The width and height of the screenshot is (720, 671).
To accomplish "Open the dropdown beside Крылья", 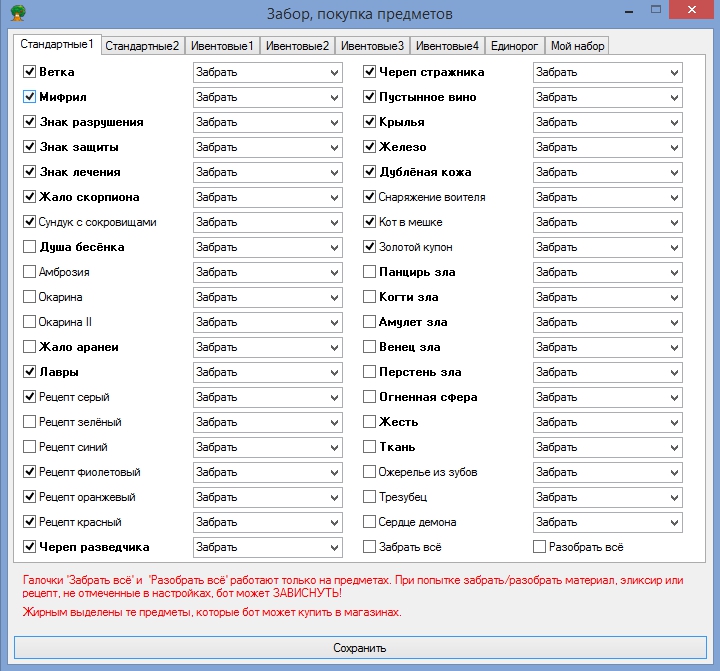I will click(607, 122).
